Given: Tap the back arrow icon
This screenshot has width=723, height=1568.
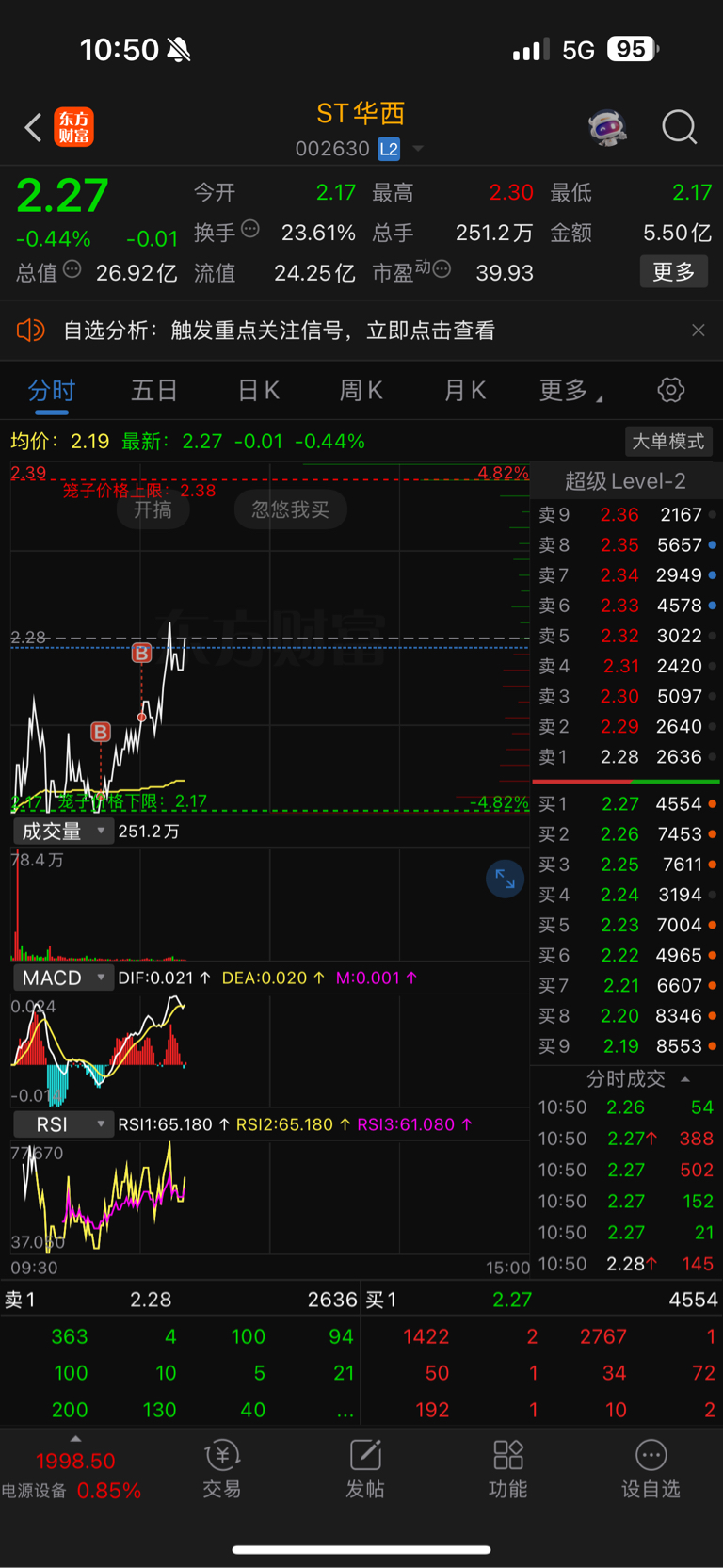Looking at the screenshot, I should [x=33, y=127].
